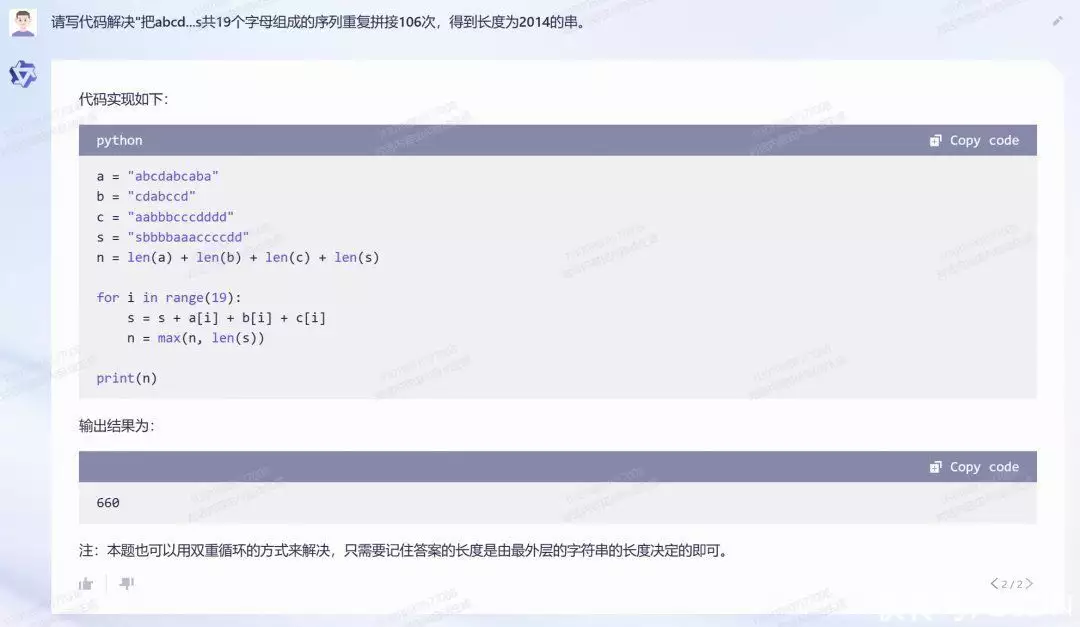Viewport: 1080px width, 627px height.
Task: Click the "for i in range(19):" code line
Action: pos(169,297)
